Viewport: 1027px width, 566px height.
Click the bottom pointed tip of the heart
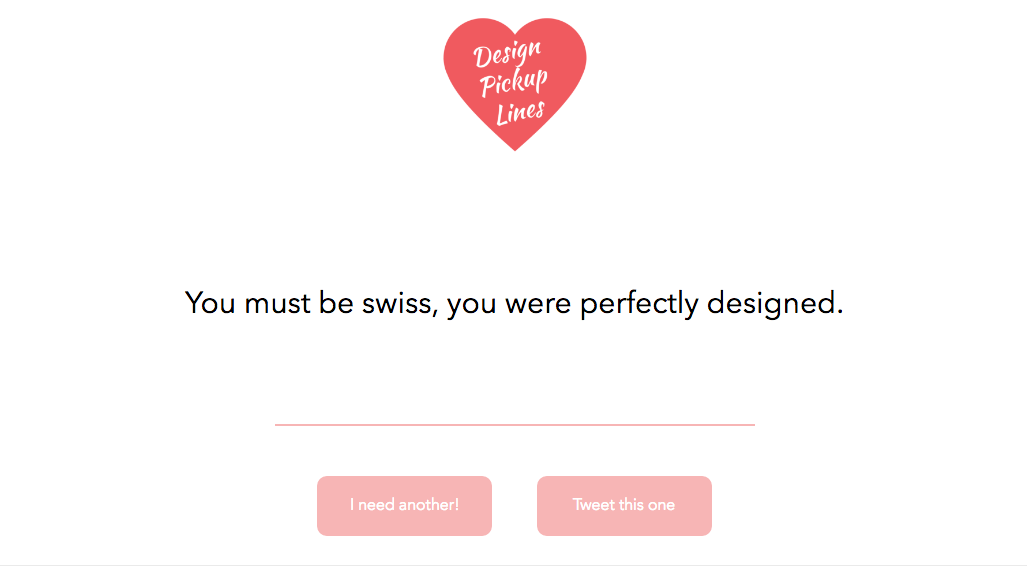click(x=514, y=147)
